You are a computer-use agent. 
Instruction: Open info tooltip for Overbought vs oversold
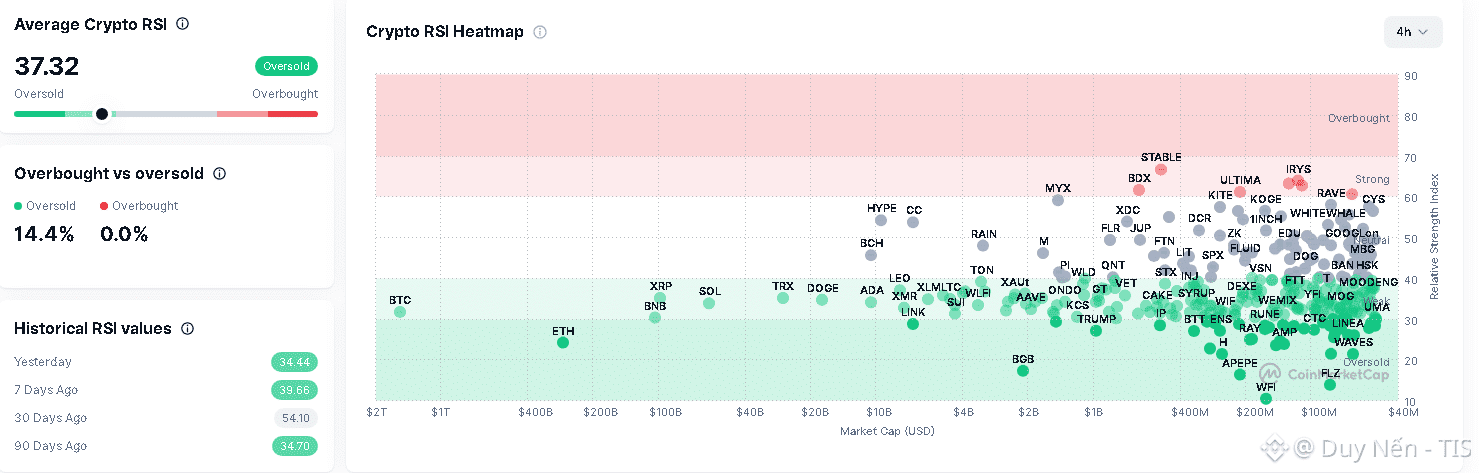[x=220, y=174]
